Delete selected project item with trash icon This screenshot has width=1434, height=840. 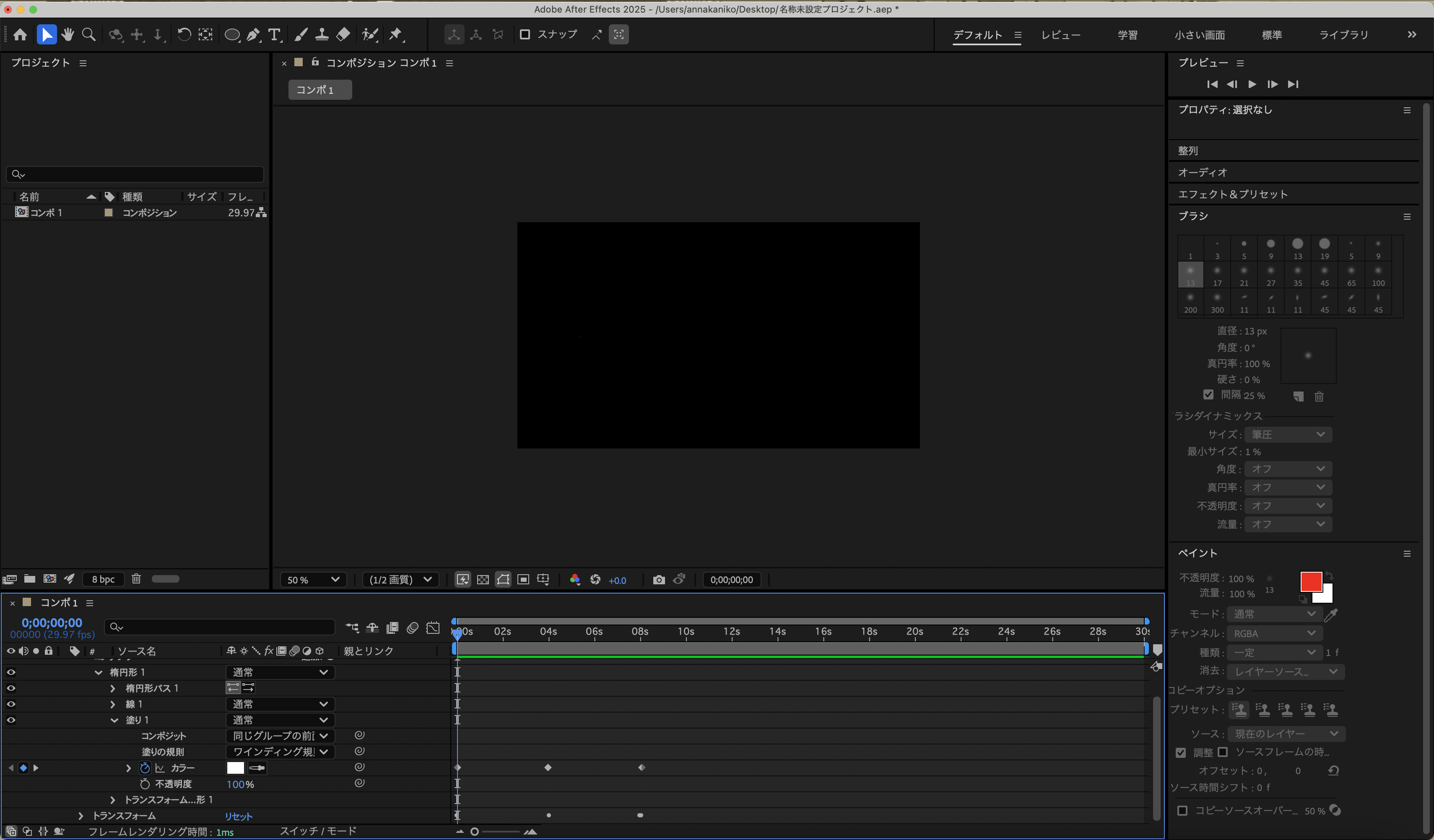coord(136,579)
